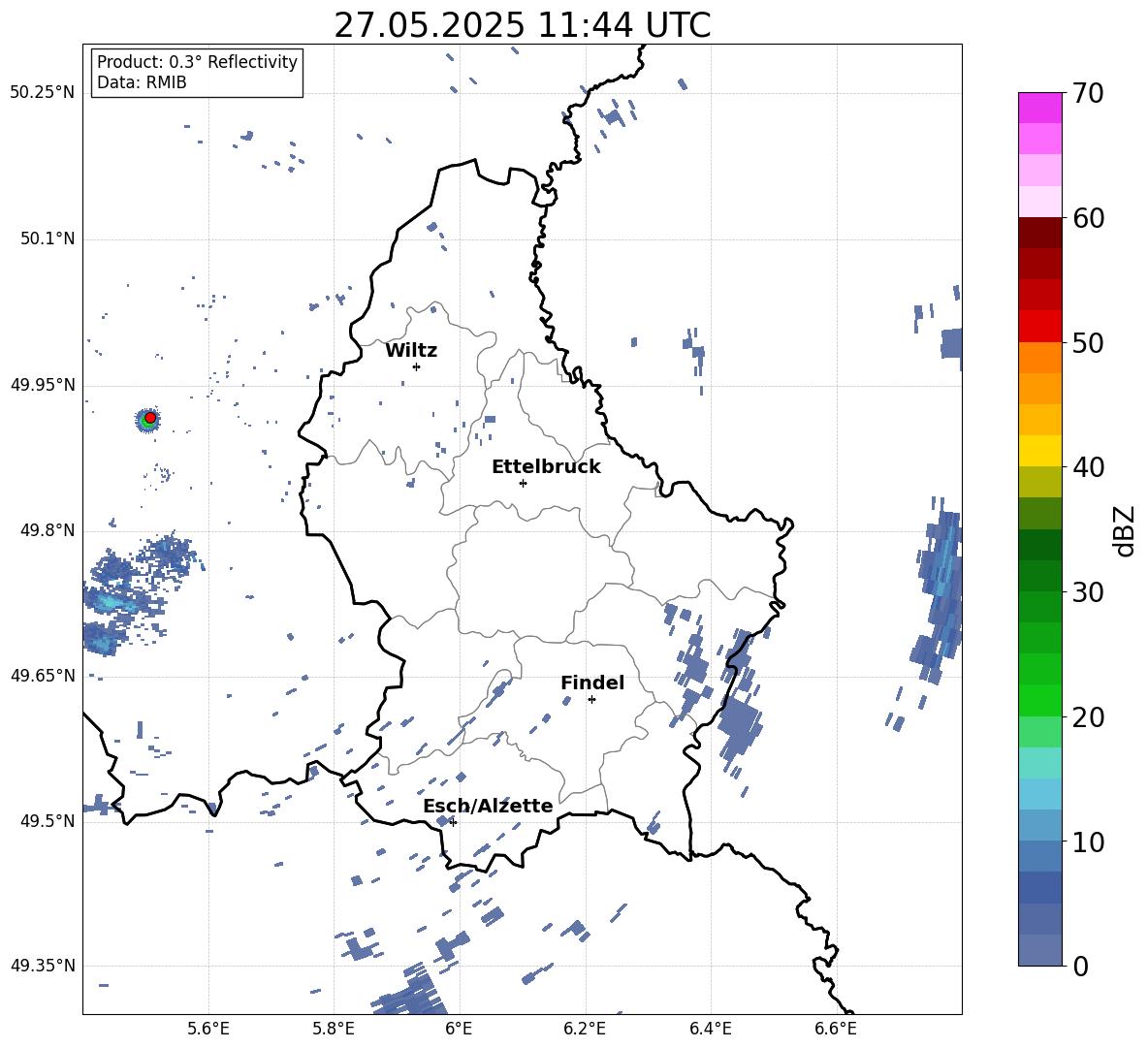Click the title timestamp 27.05.2025 11:44 UTC
This screenshot has width=1148, height=1048.
pos(522,25)
